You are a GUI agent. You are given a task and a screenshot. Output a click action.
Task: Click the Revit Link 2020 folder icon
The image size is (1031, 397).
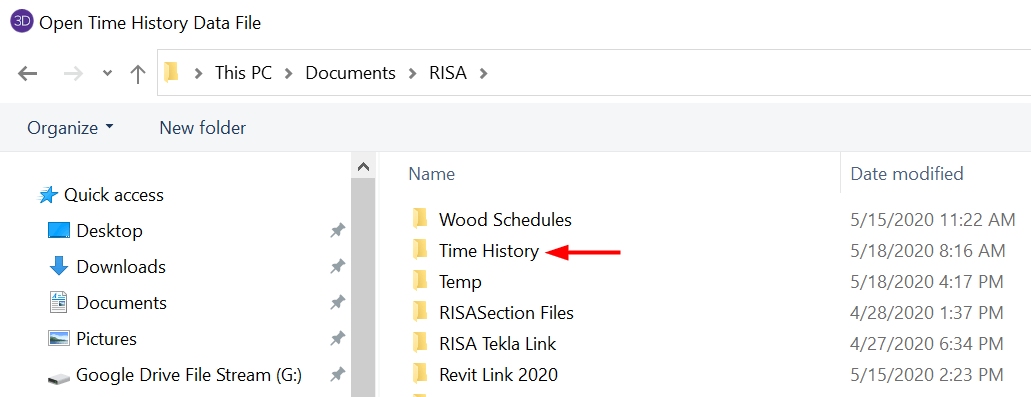pyautogui.click(x=420, y=374)
